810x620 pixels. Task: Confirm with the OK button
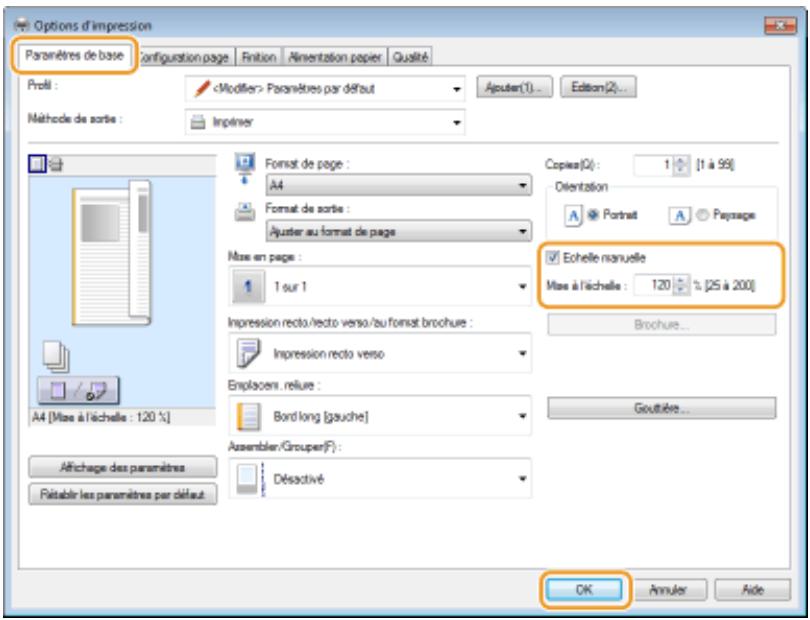[584, 590]
